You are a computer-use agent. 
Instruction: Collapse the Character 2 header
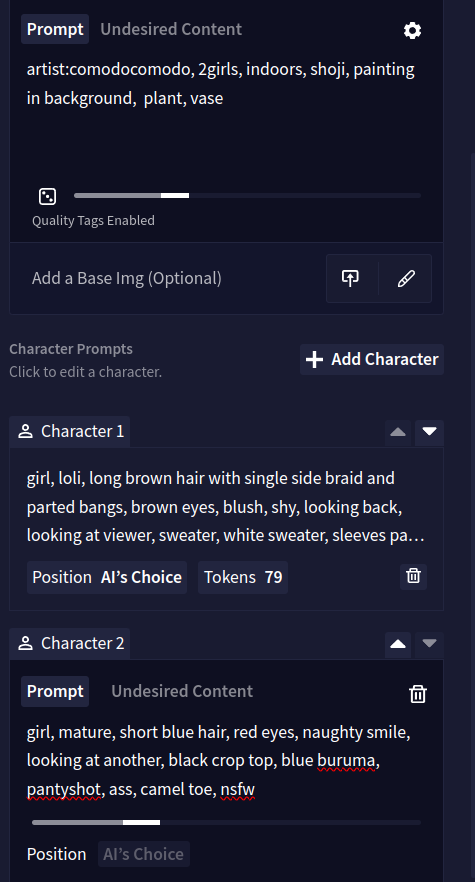[x=70, y=643]
